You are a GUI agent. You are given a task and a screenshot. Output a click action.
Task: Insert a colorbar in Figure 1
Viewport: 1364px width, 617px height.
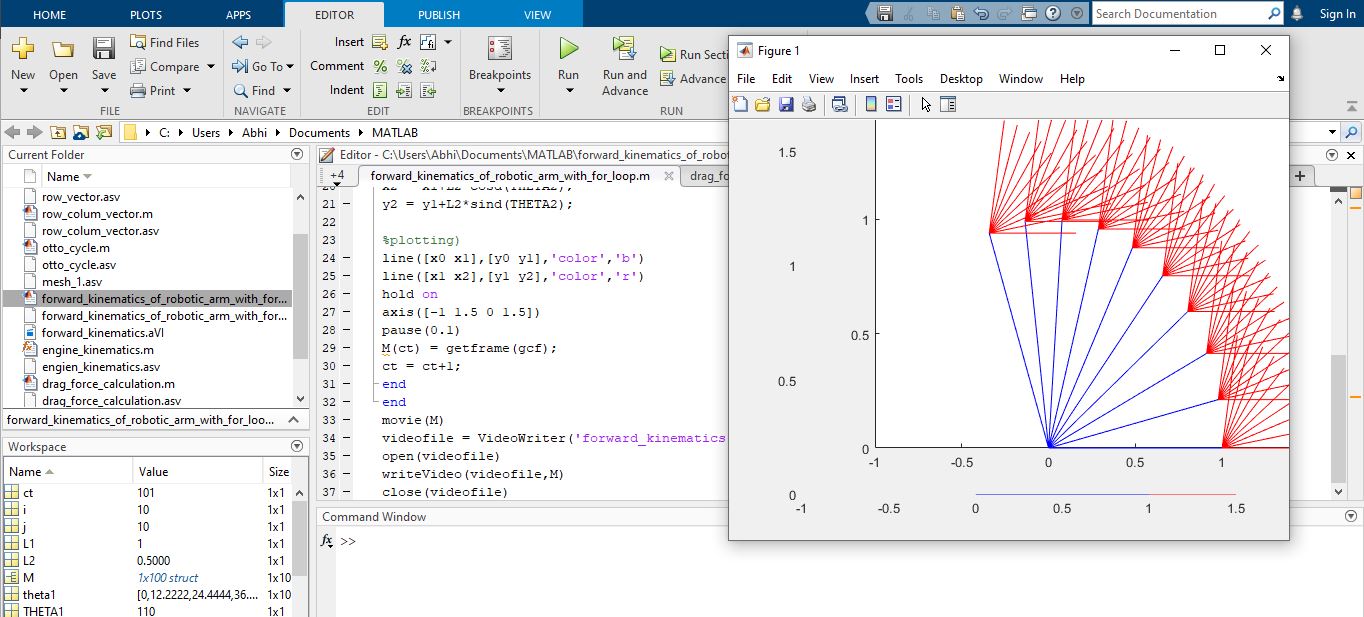coord(870,103)
